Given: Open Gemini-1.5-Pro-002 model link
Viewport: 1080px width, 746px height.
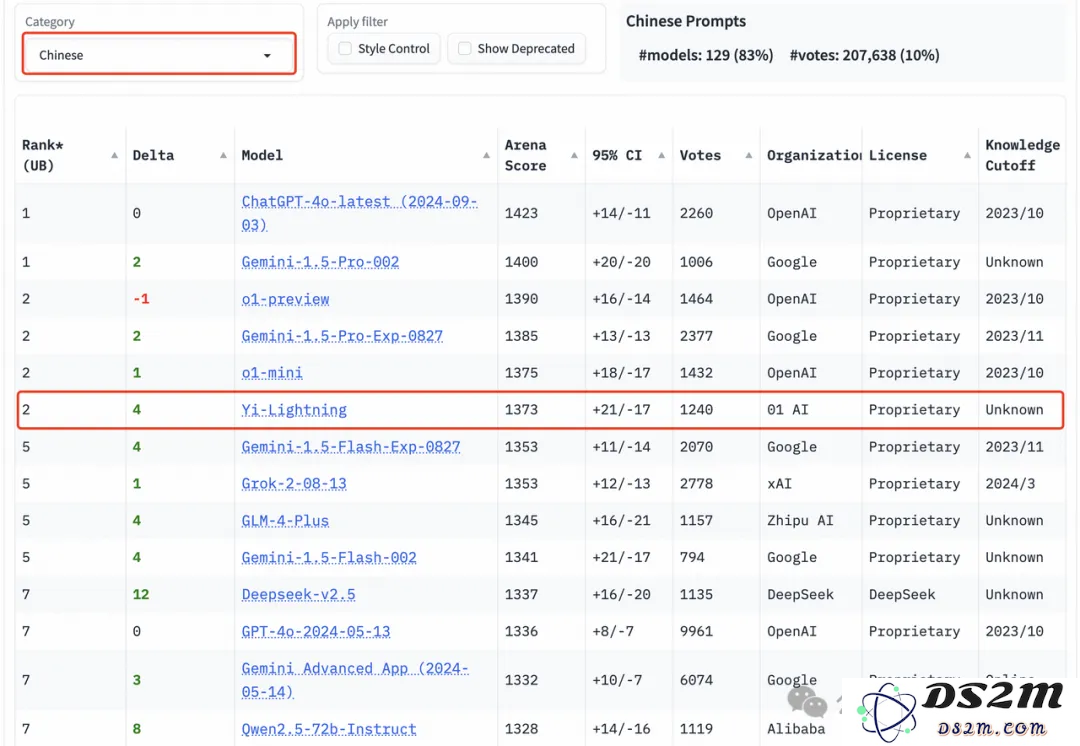Looking at the screenshot, I should pyautogui.click(x=320, y=262).
